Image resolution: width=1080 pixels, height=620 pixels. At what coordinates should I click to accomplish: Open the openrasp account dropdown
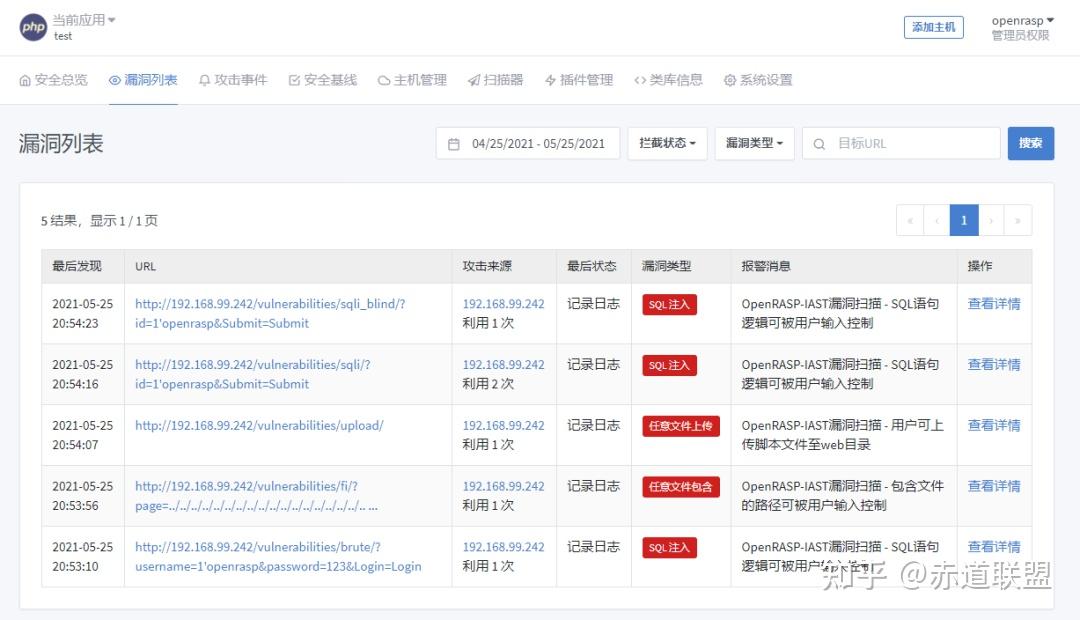(x=1021, y=20)
